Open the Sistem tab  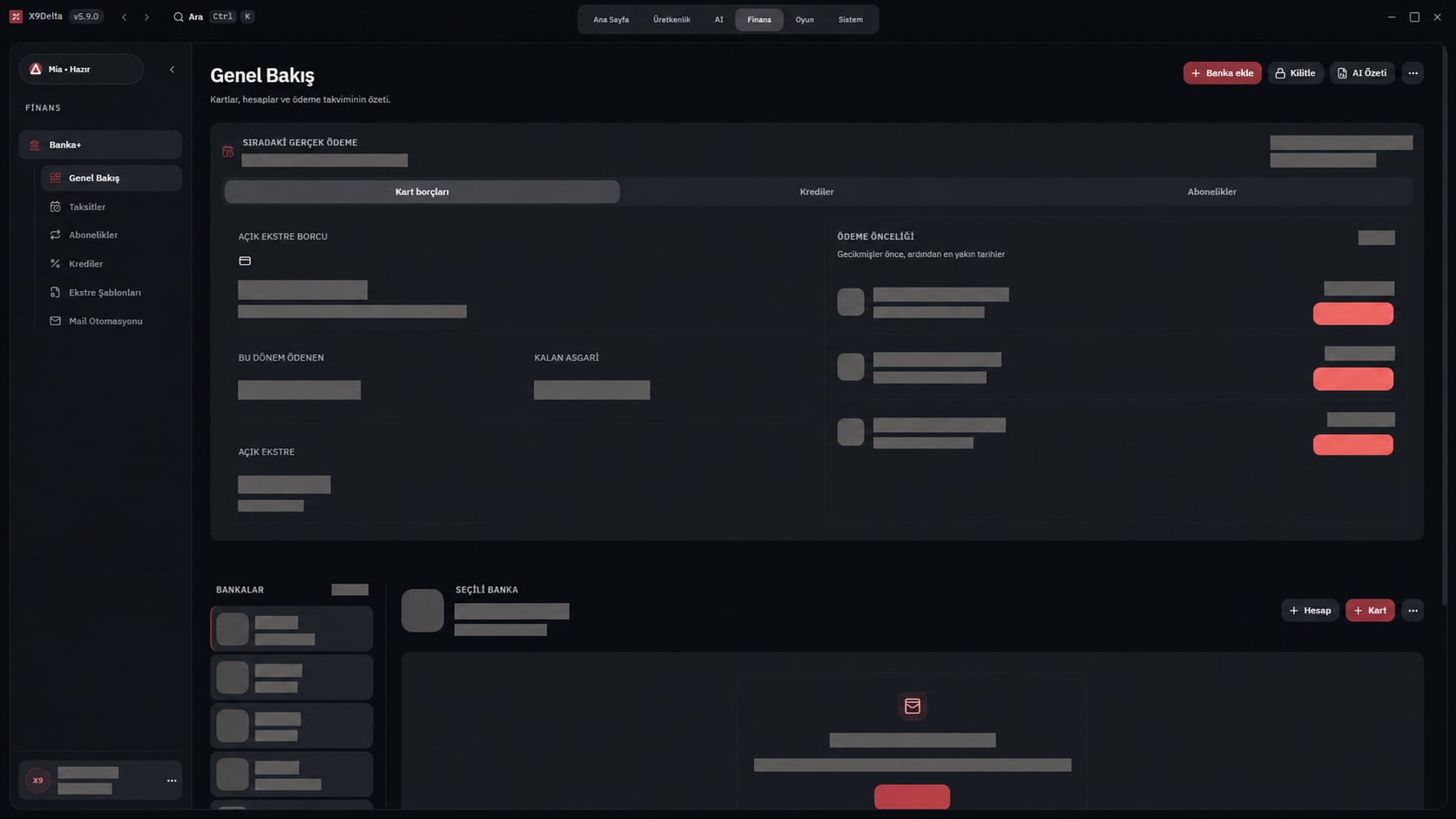(x=851, y=19)
